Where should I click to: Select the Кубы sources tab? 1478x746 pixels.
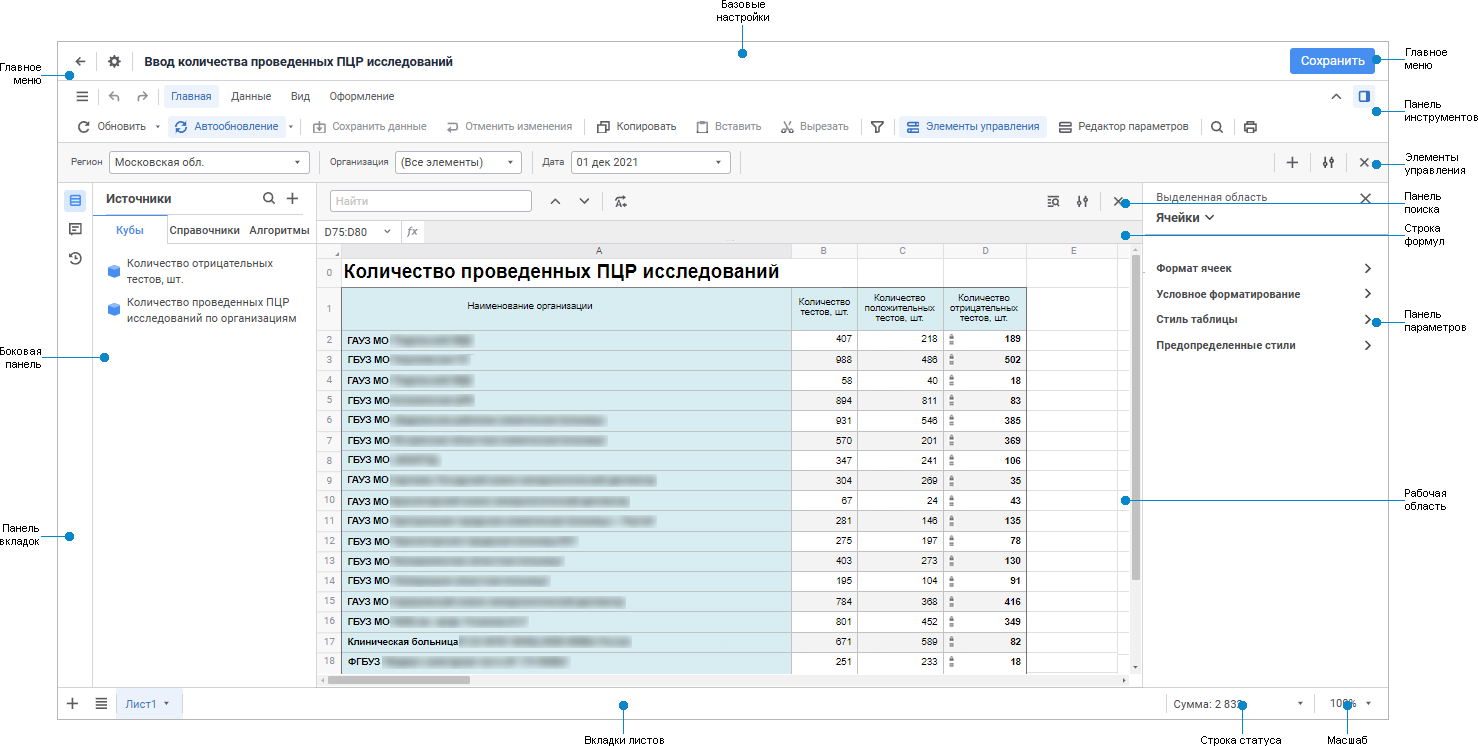[x=130, y=230]
